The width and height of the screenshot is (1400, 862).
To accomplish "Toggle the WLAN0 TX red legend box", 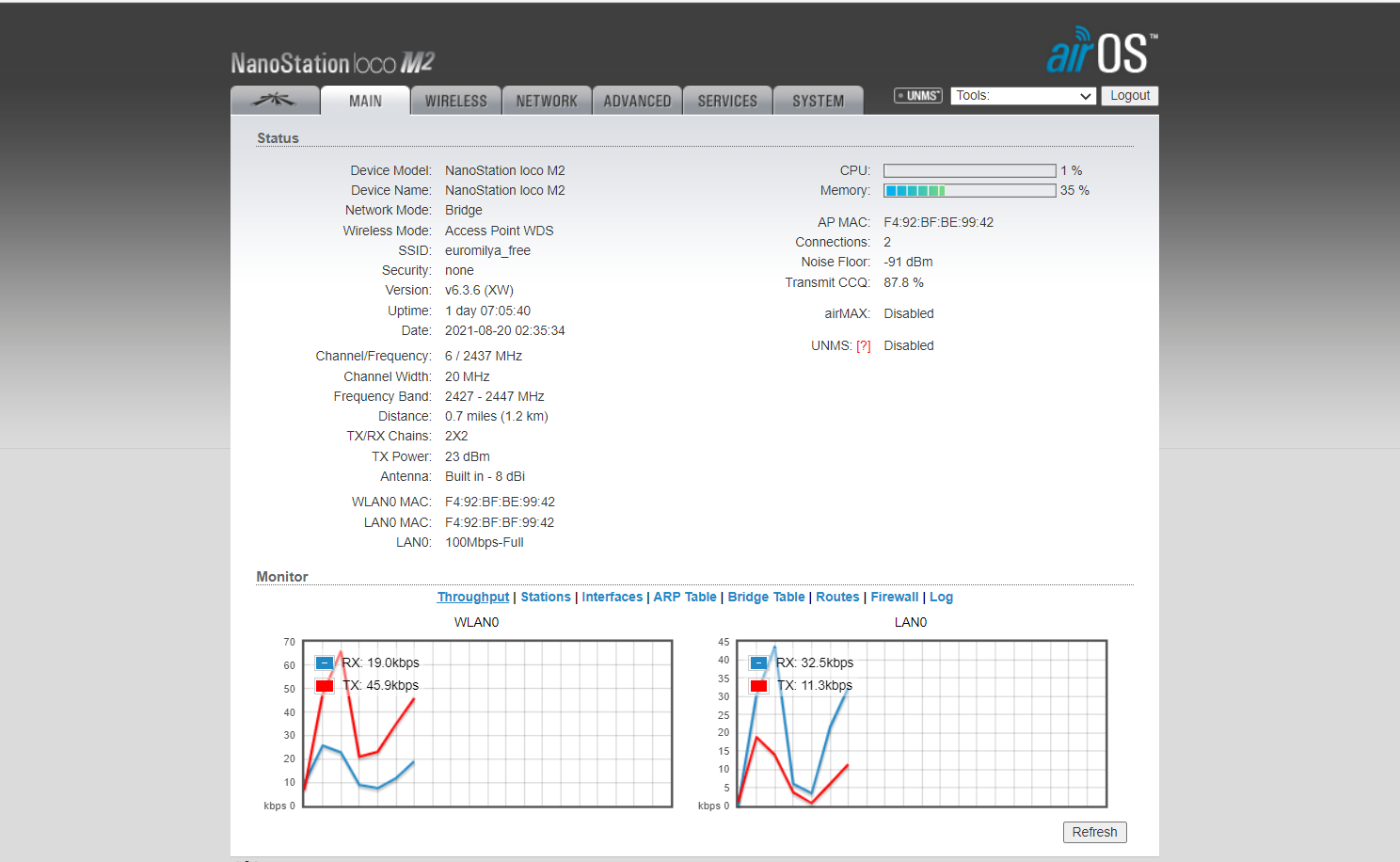I will (325, 686).
